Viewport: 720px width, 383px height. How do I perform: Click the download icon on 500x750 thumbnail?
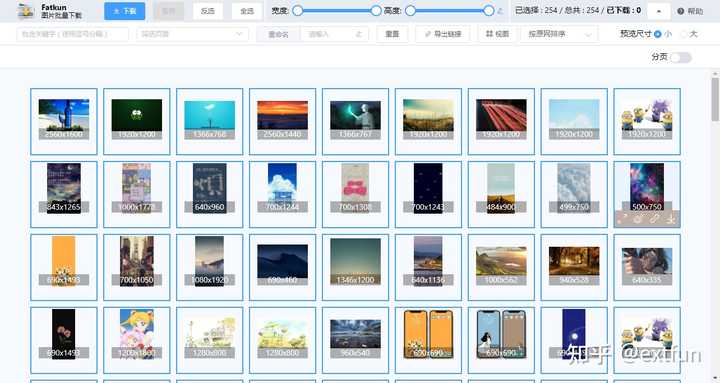pyautogui.click(x=671, y=219)
